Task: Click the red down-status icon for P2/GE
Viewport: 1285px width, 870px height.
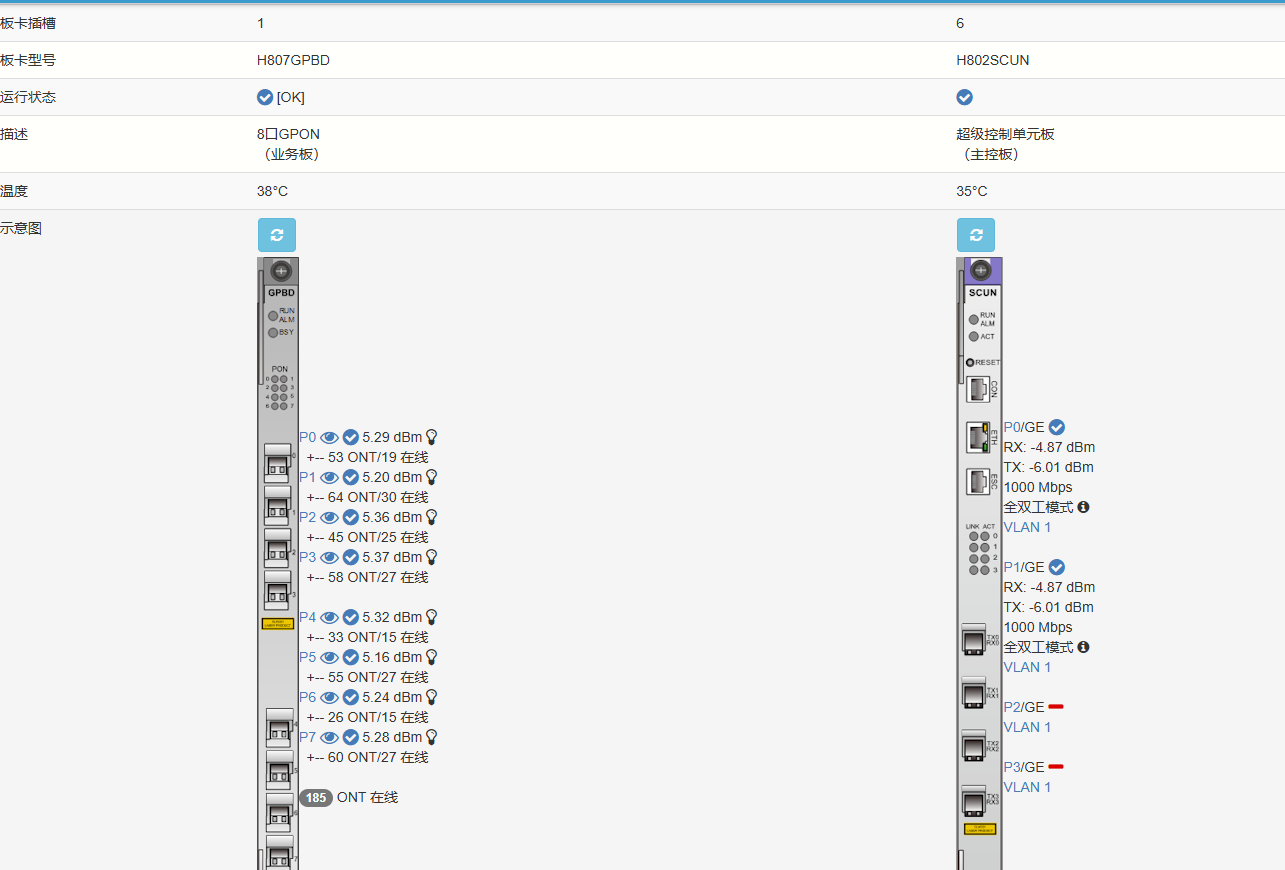Action: pos(1056,707)
